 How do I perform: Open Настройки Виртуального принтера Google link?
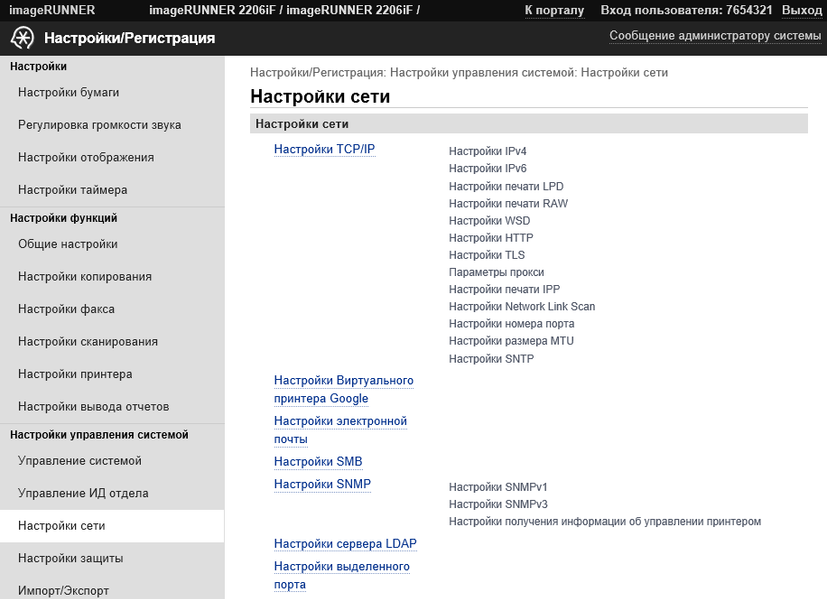(x=343, y=390)
